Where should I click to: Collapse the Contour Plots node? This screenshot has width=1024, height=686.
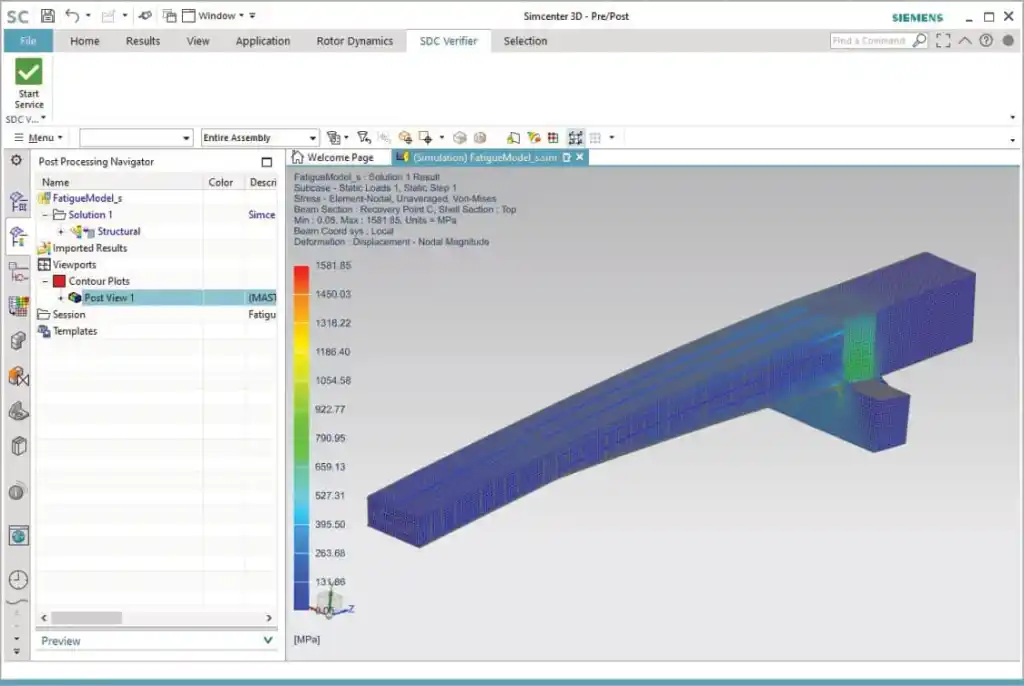coord(45,281)
